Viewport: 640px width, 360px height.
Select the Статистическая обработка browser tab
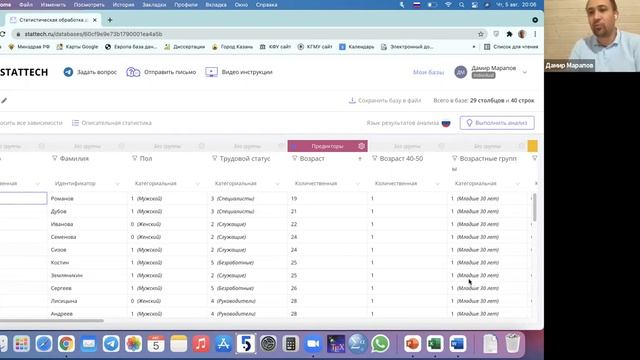53,20
